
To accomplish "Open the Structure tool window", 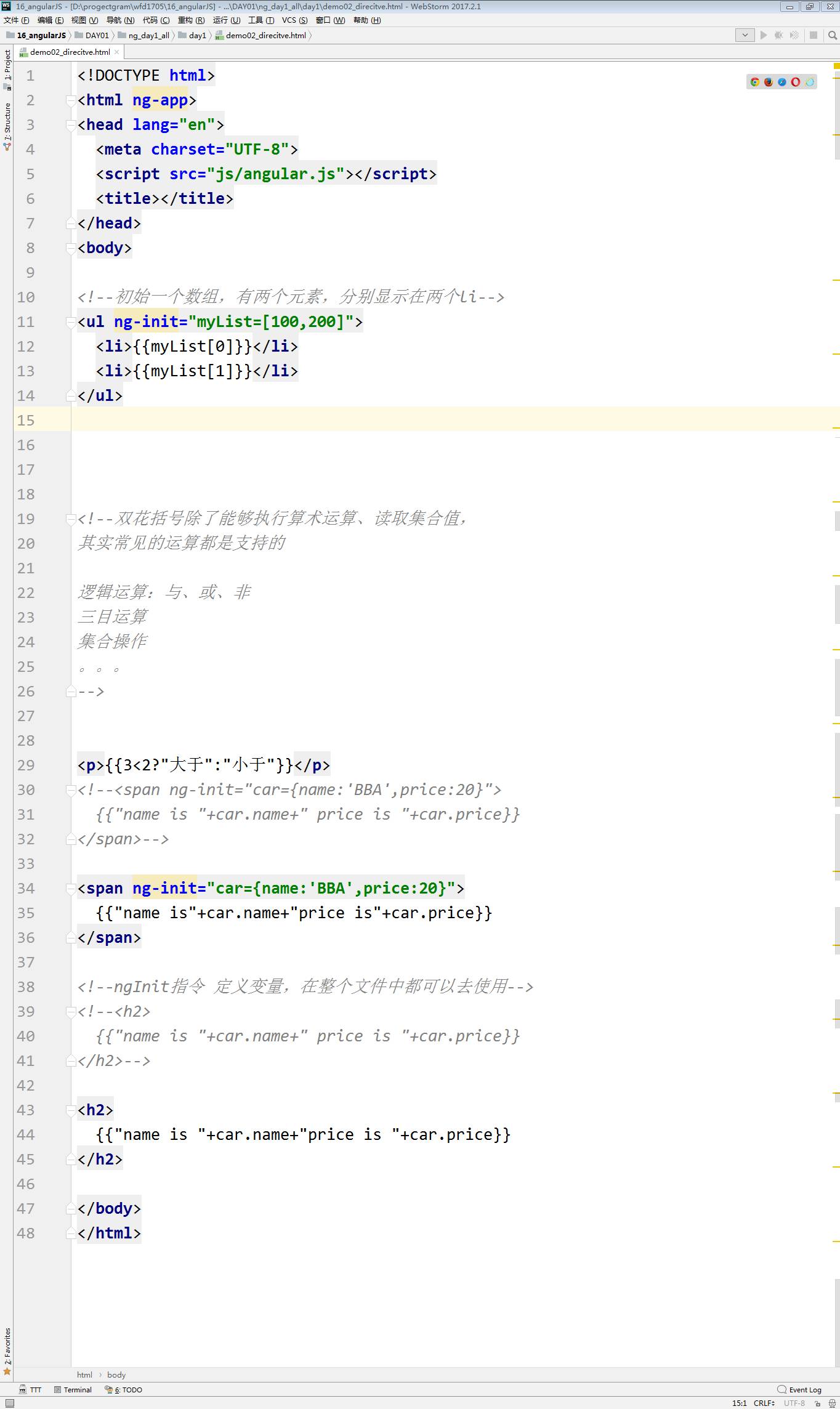I will [7, 126].
